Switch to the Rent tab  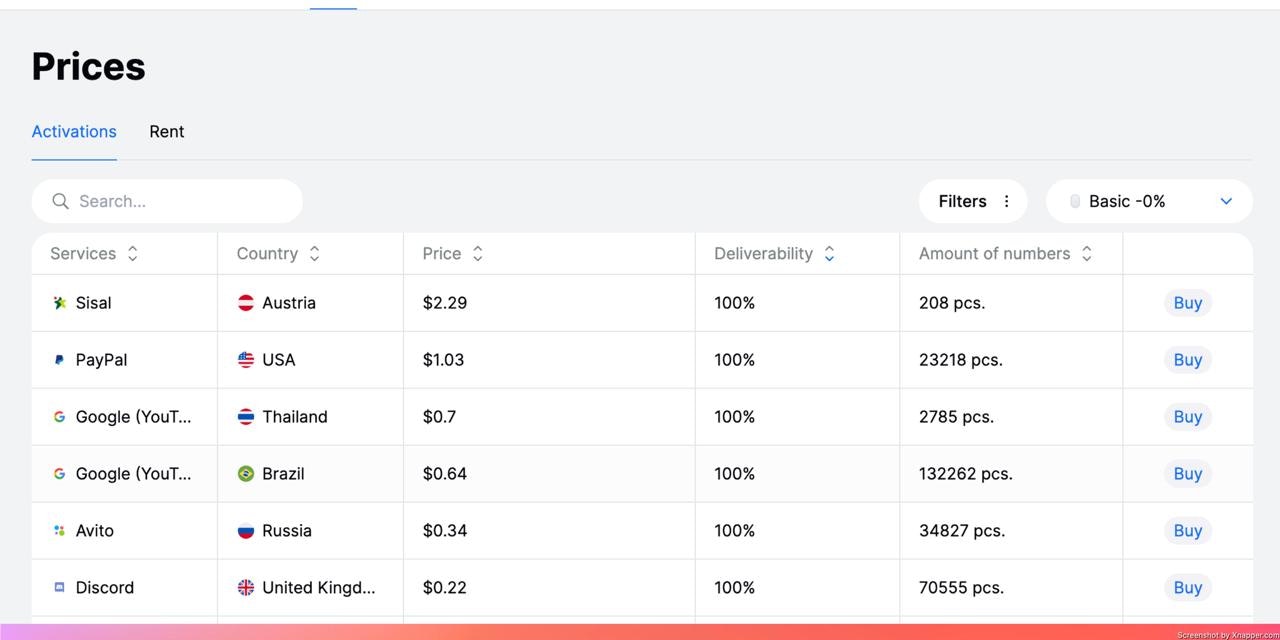[167, 132]
